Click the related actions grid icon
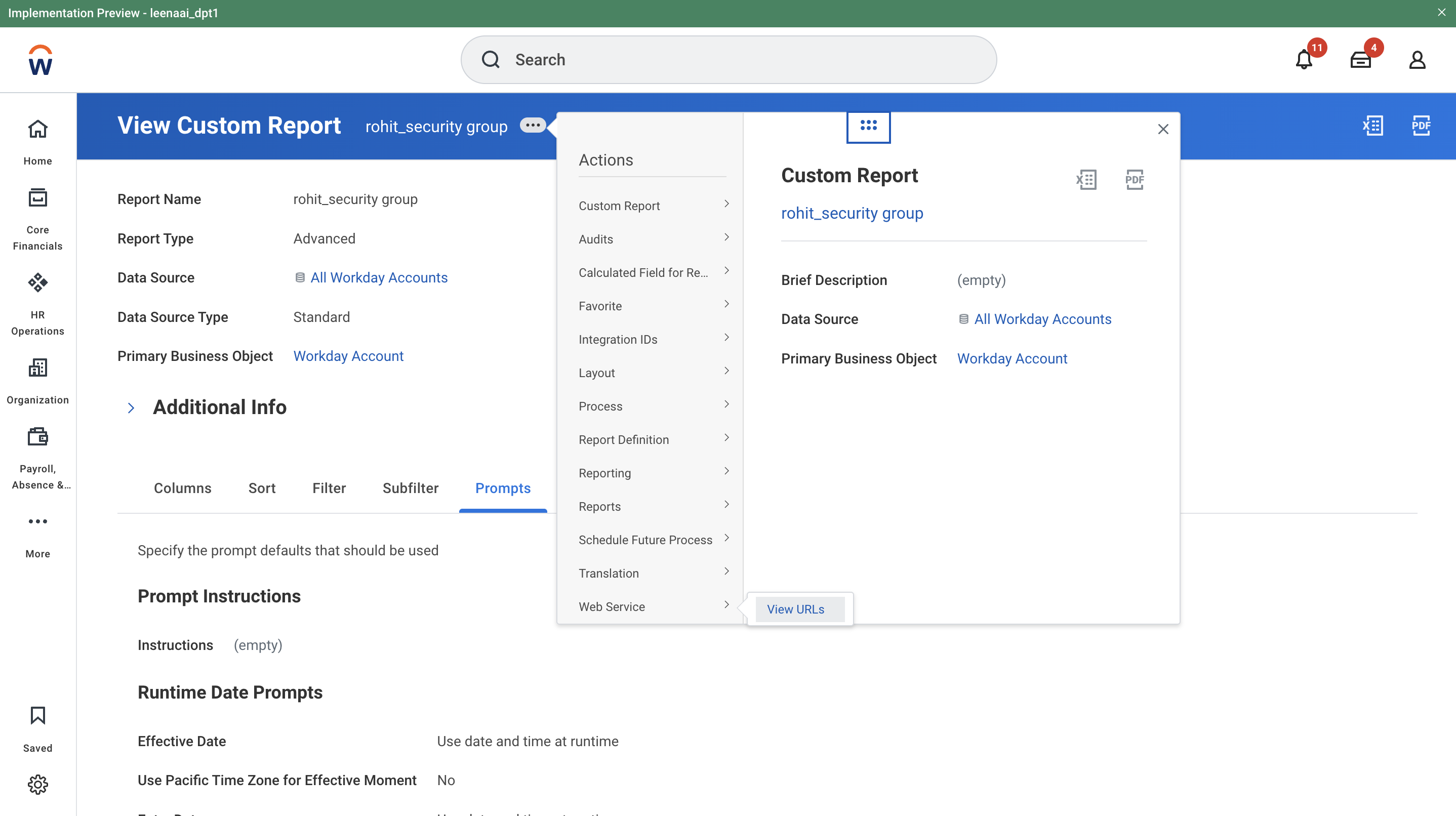This screenshot has height=816, width=1456. [868, 126]
